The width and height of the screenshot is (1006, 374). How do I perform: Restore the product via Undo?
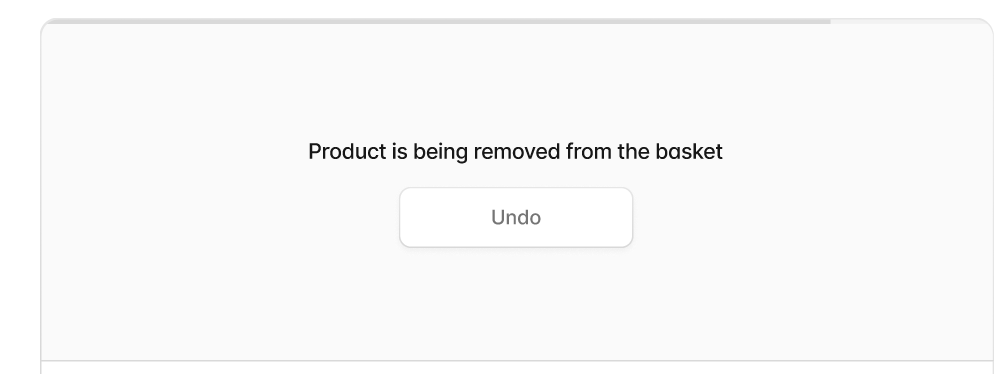[x=516, y=217]
